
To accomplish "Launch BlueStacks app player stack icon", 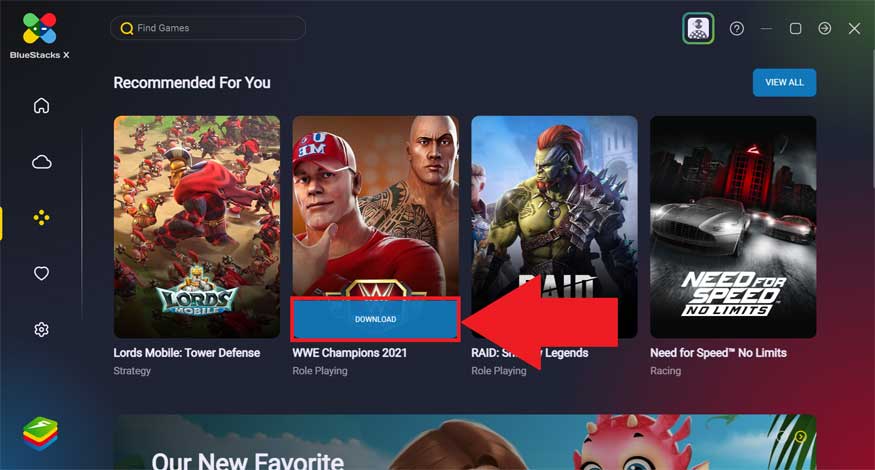I will click(40, 433).
